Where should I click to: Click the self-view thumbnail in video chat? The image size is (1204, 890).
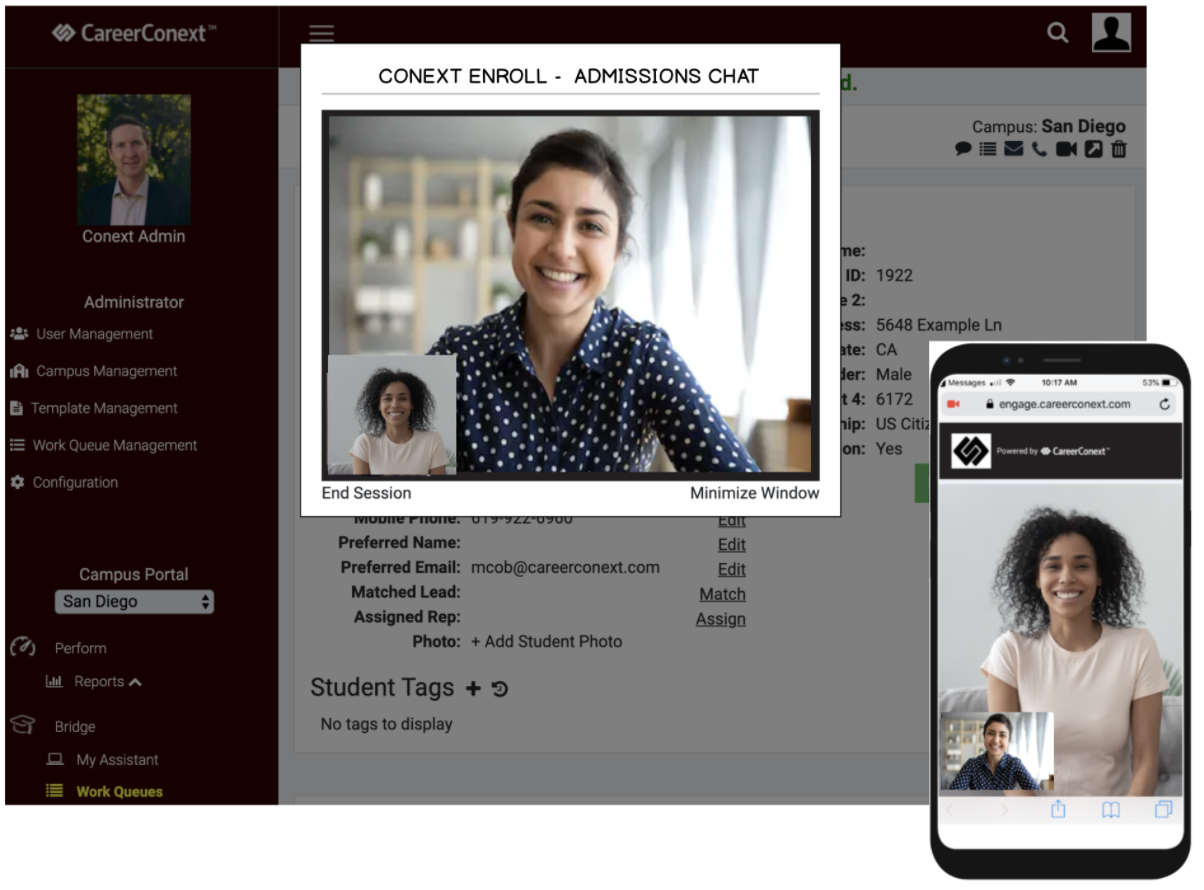(x=392, y=415)
